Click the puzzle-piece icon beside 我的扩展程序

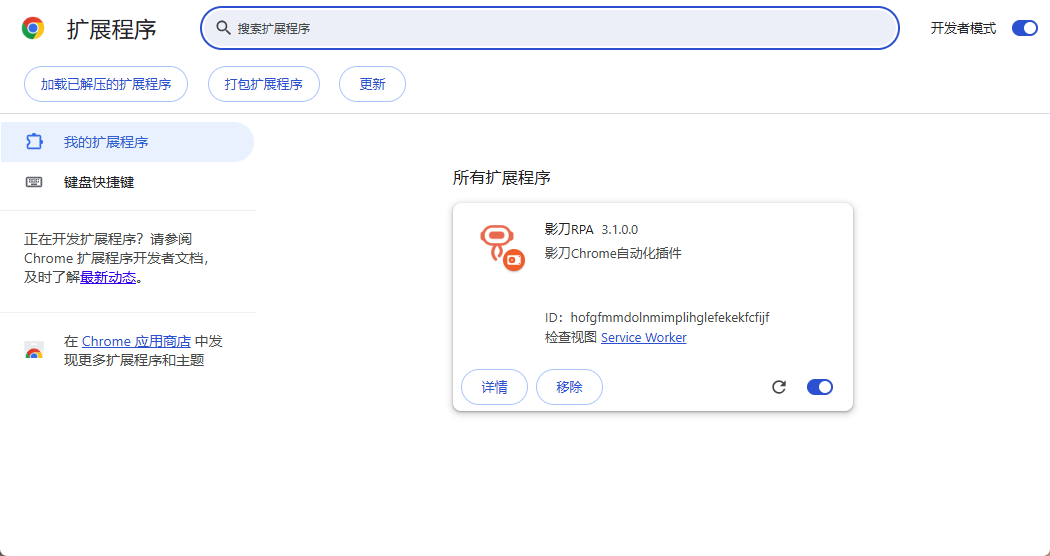34,142
